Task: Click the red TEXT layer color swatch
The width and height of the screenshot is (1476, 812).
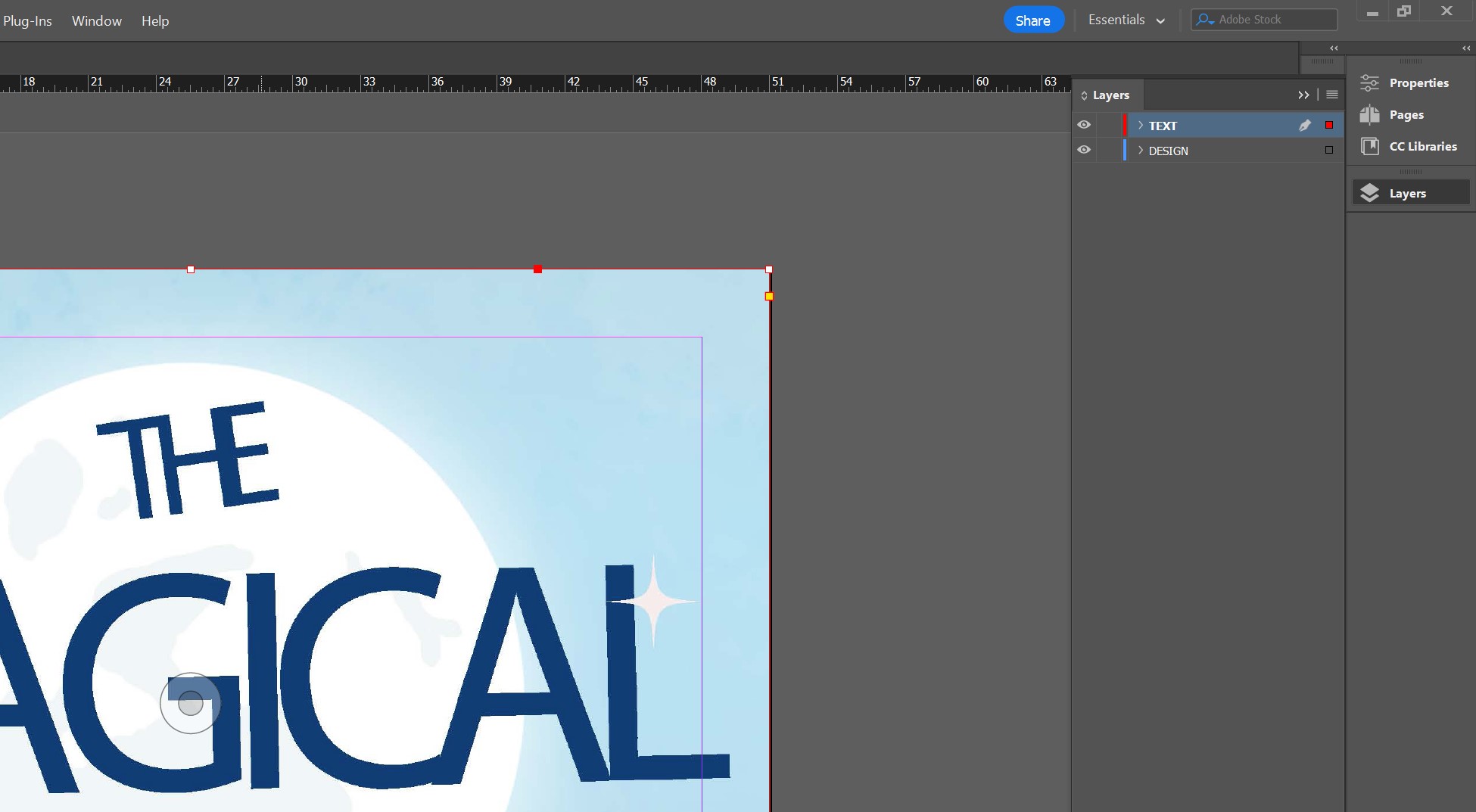Action: tap(1329, 124)
